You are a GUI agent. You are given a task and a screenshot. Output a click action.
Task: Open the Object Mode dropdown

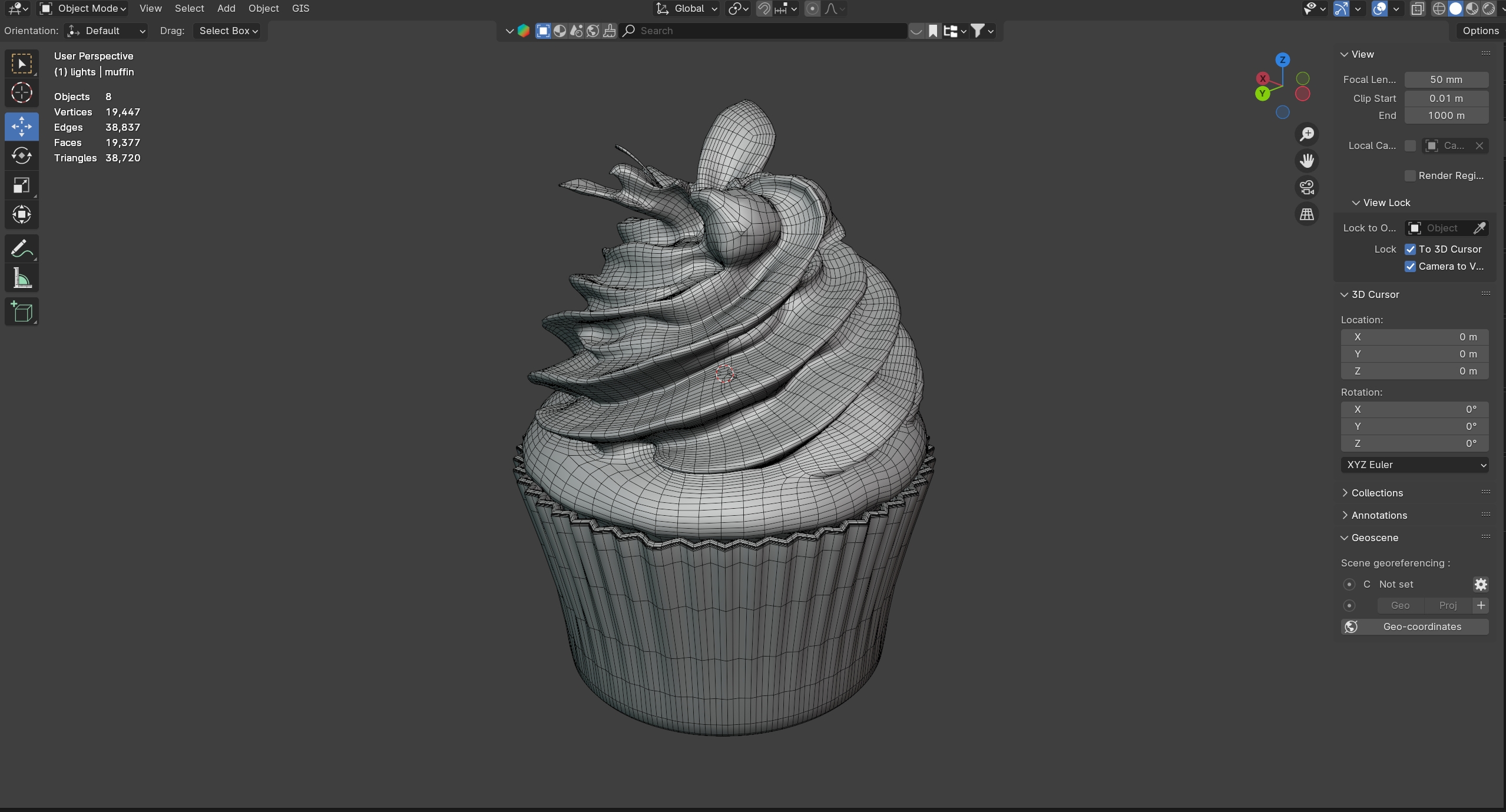point(83,8)
